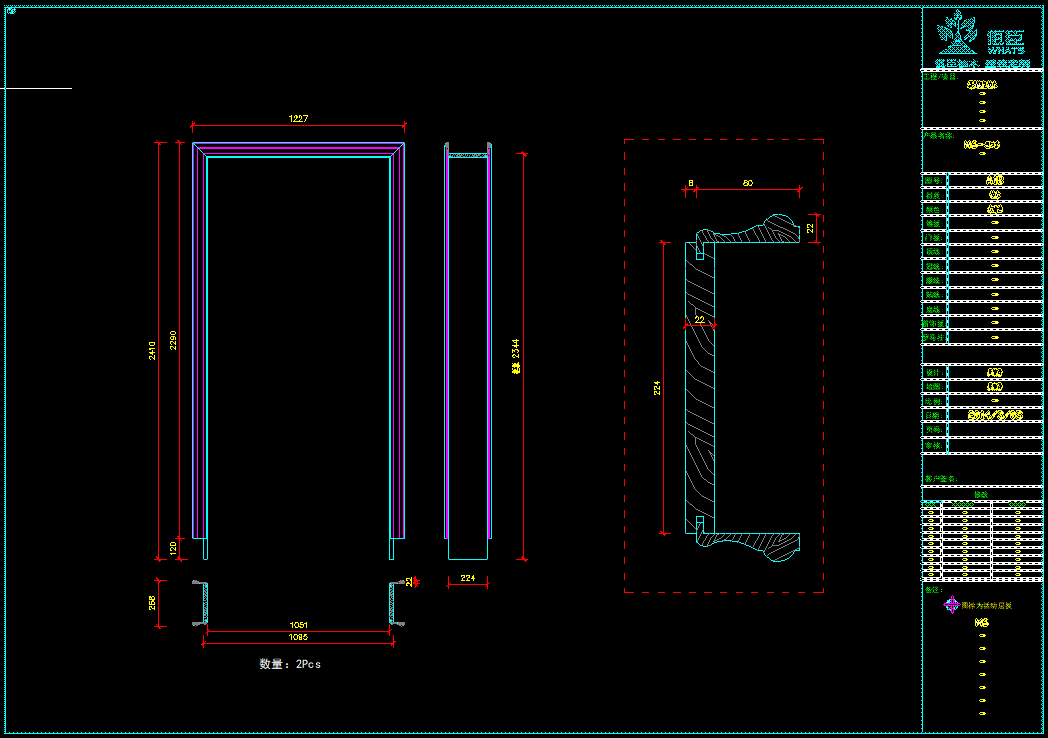
Task: Select the 22 dimension at detail's top right
Action: coord(810,228)
